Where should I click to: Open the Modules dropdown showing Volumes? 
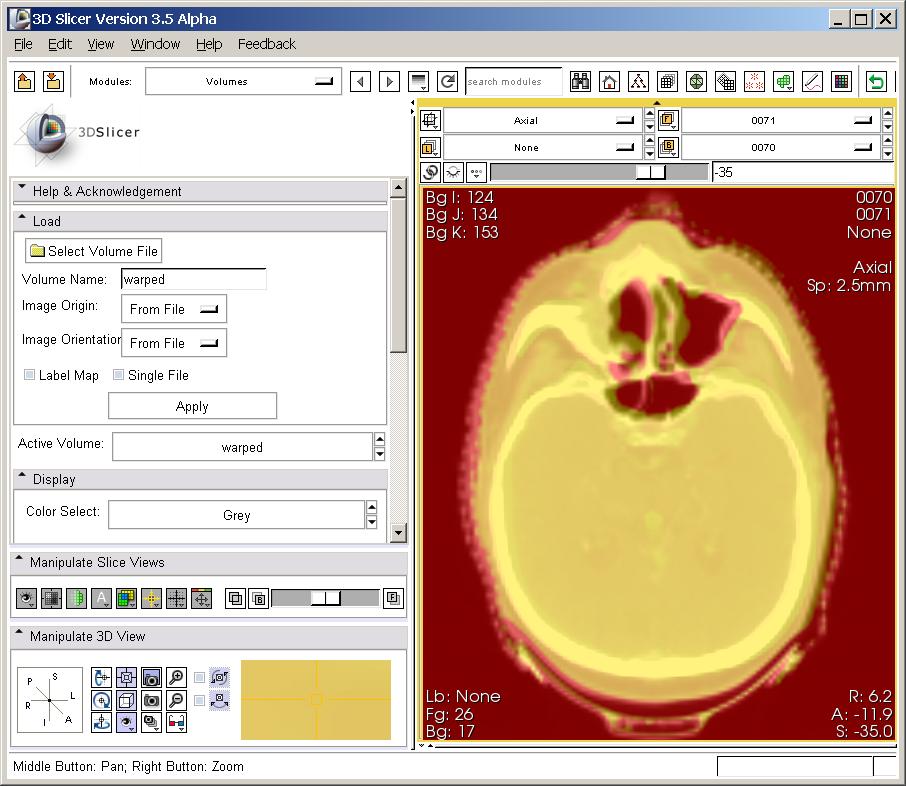(x=243, y=82)
